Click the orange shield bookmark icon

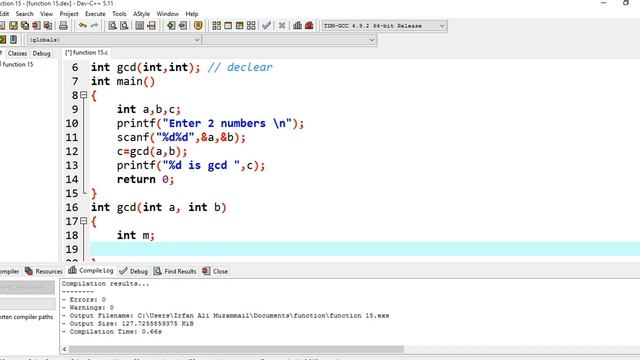tap(198, 26)
